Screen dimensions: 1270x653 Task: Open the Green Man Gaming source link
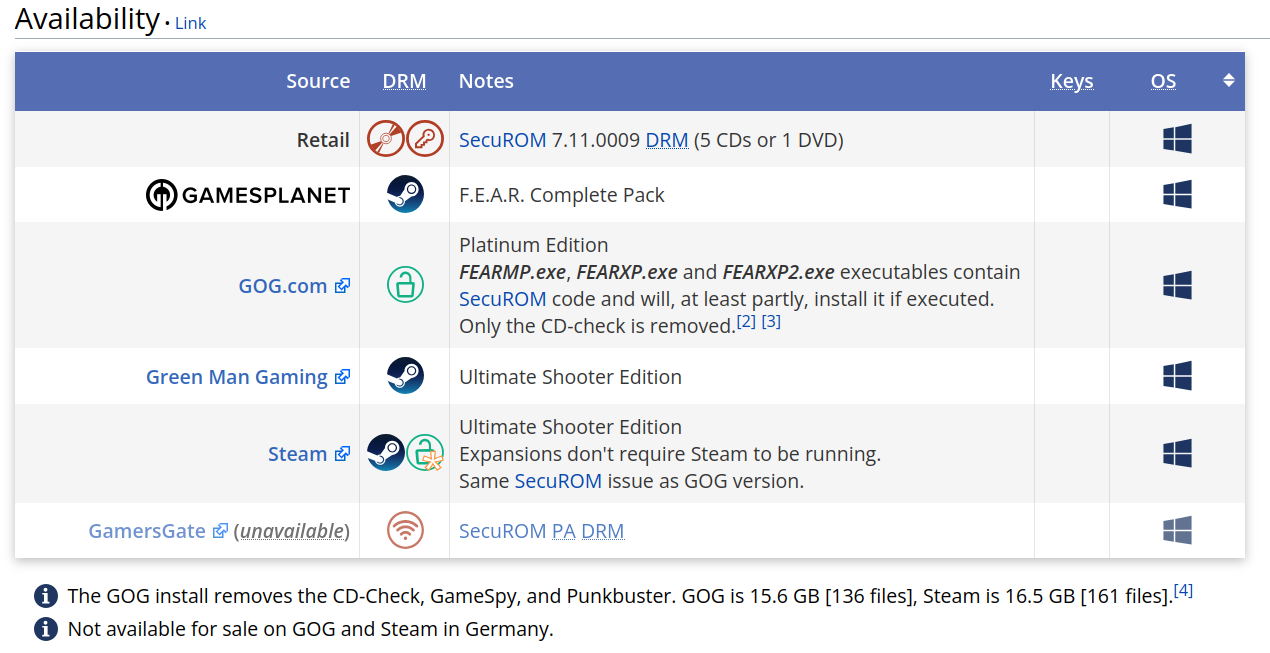click(x=237, y=377)
